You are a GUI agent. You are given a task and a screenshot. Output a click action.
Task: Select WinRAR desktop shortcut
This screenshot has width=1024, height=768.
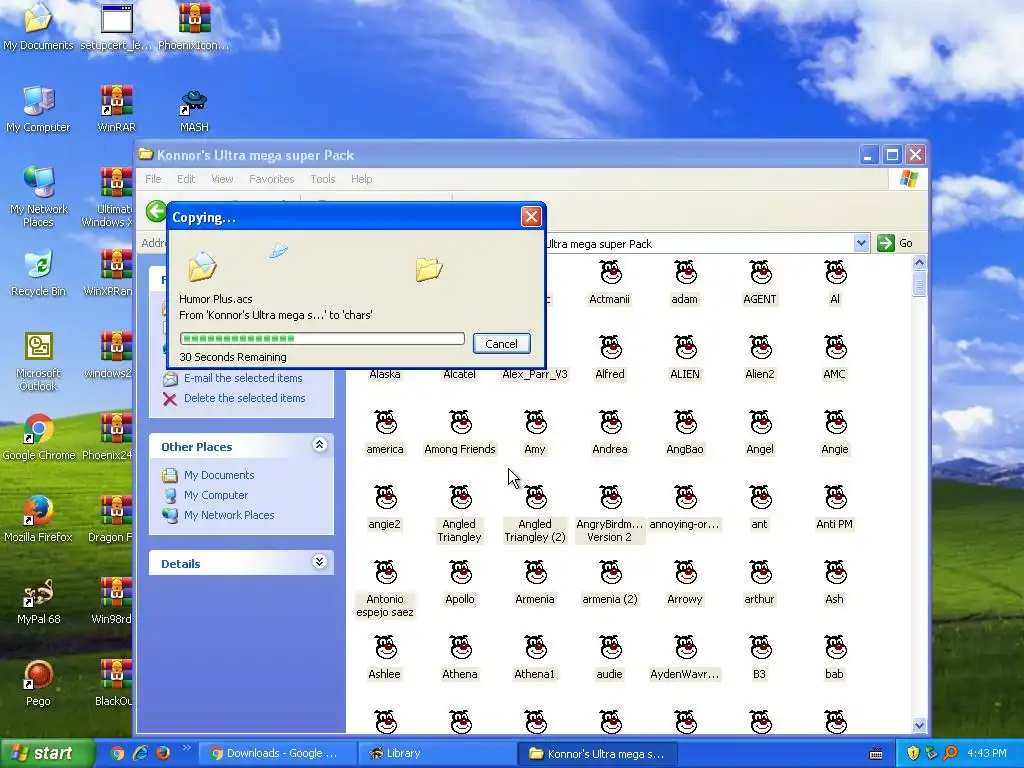coord(116,108)
